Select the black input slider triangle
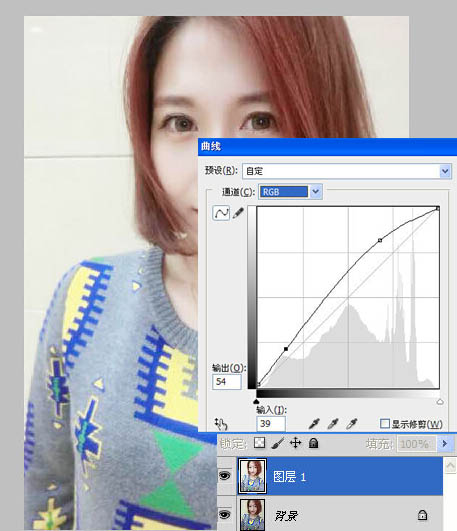The height and width of the screenshot is (531, 457). pyautogui.click(x=256, y=402)
